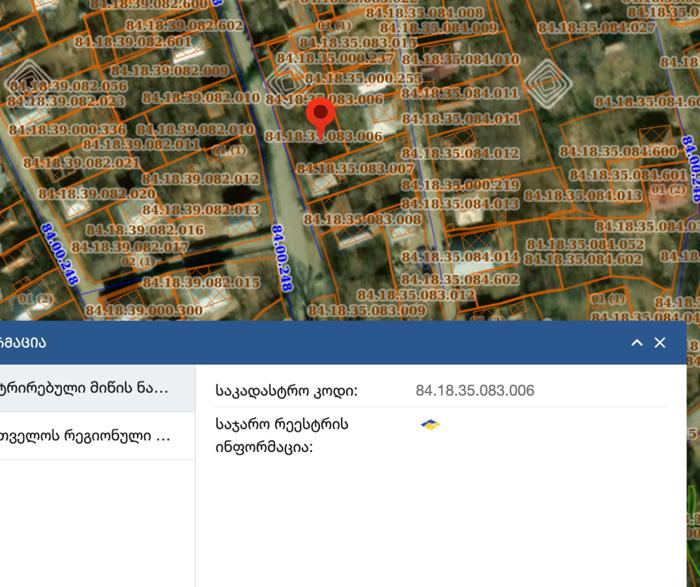
Task: Click parcel label 84.18.35.084.600
Action: click(x=618, y=152)
